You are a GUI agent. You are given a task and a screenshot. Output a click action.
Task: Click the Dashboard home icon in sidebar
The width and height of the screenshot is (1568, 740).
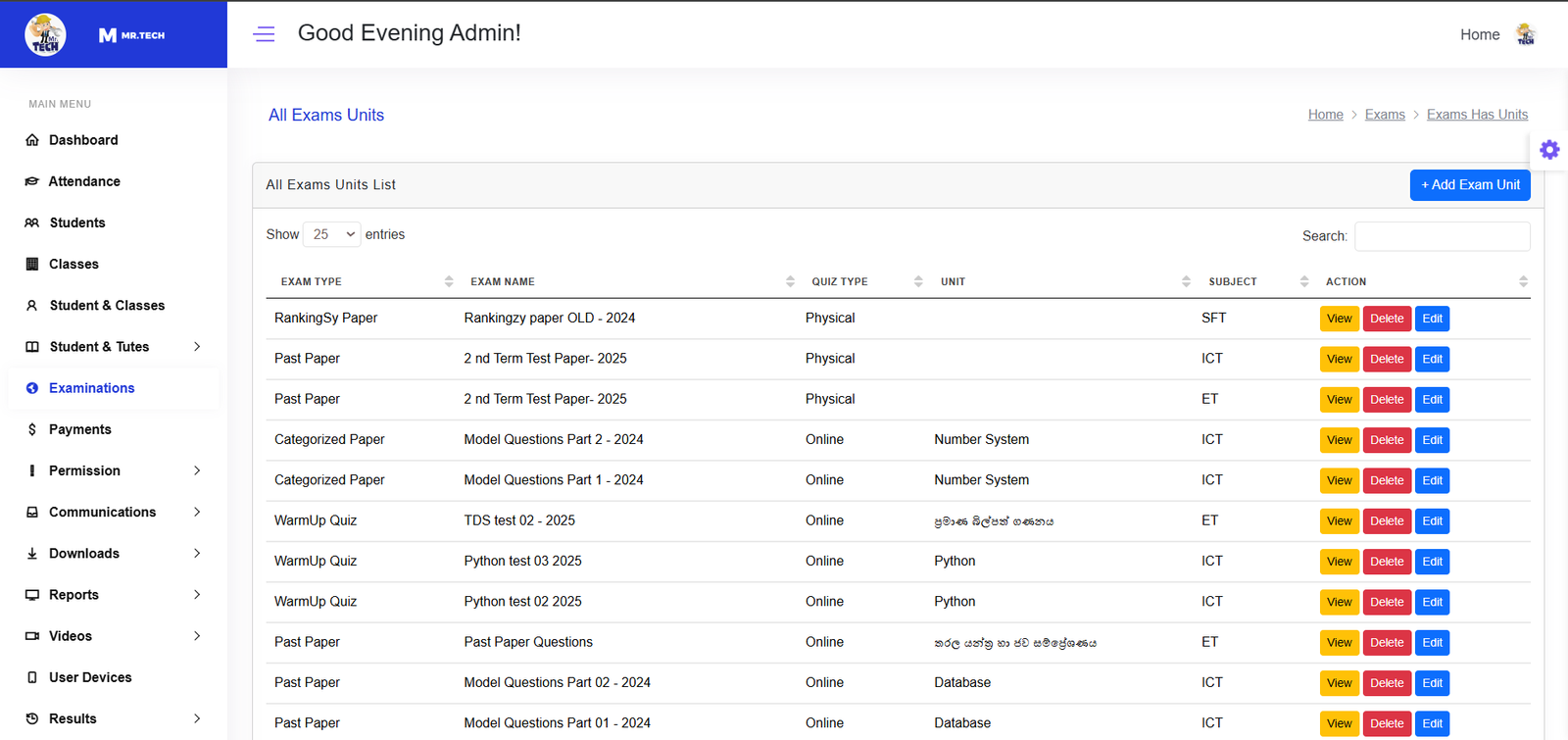[x=32, y=140]
